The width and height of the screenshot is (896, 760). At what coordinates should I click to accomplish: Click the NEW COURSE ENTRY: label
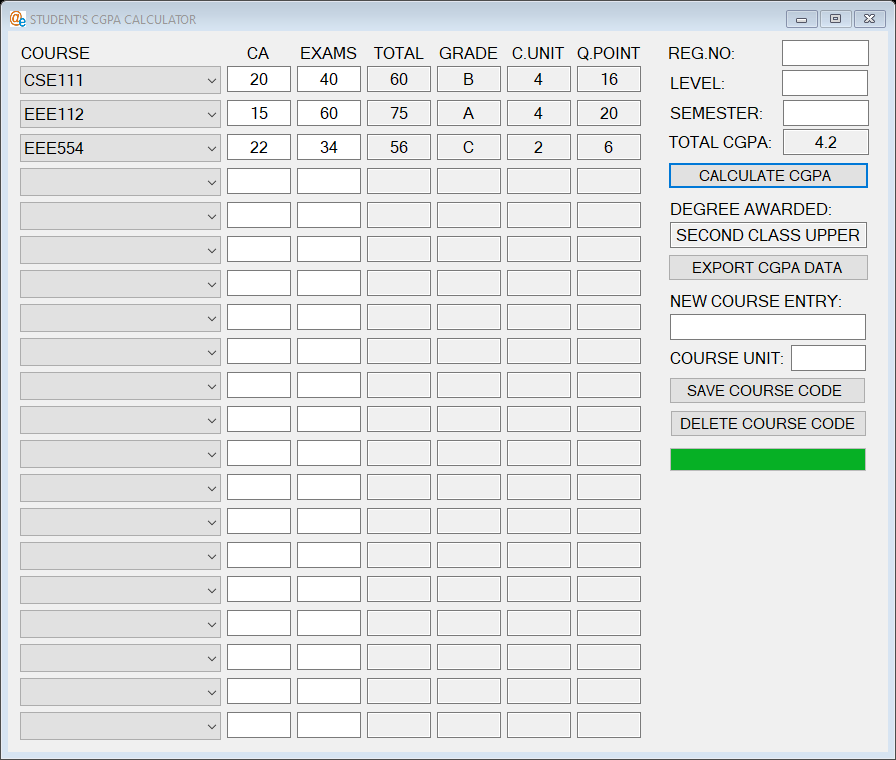tap(756, 301)
